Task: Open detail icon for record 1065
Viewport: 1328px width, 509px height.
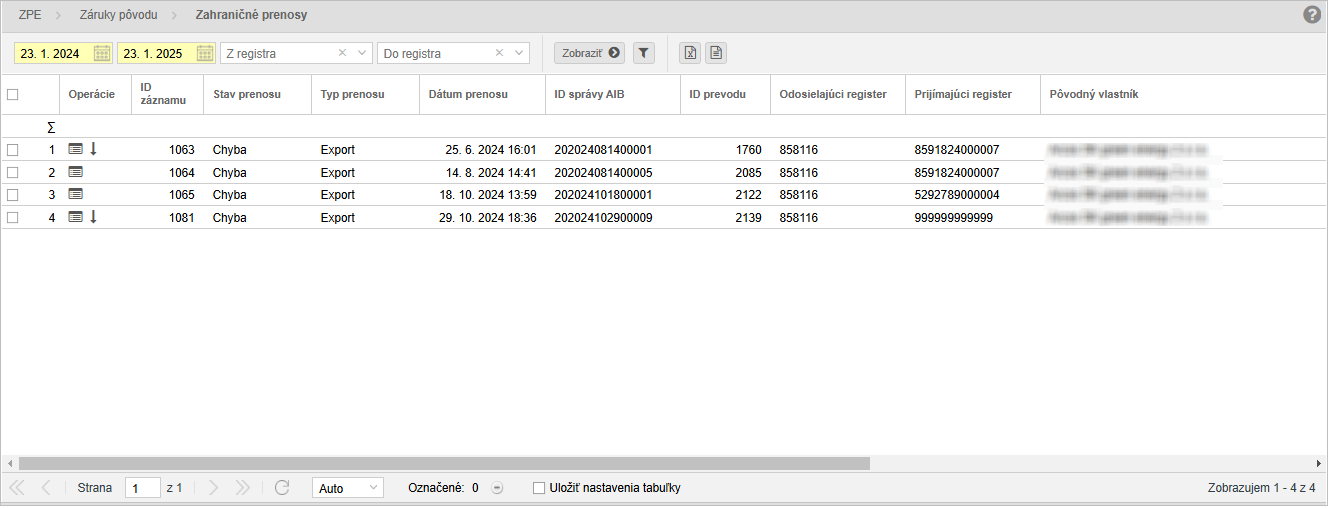Action: (76, 194)
